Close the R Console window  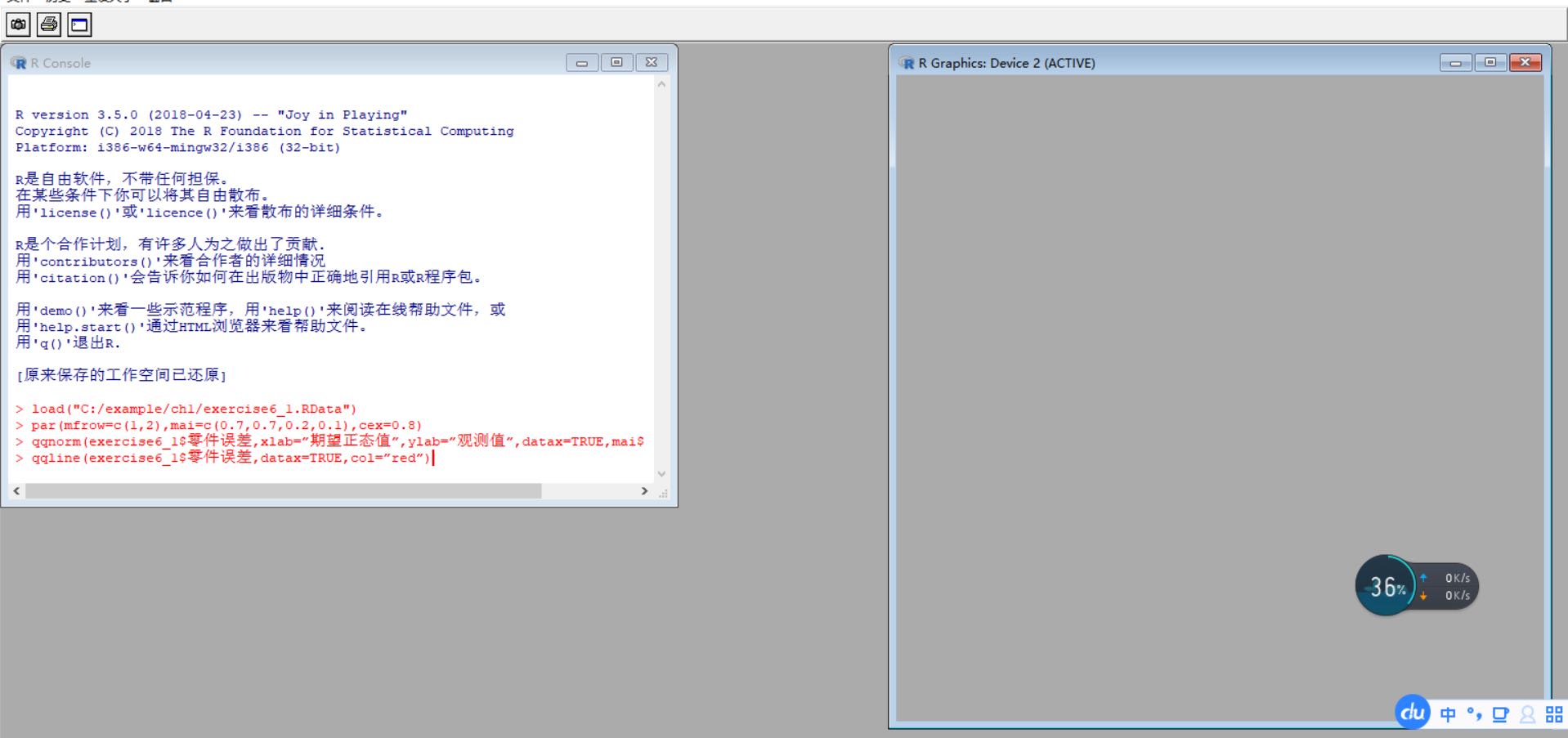coord(652,63)
